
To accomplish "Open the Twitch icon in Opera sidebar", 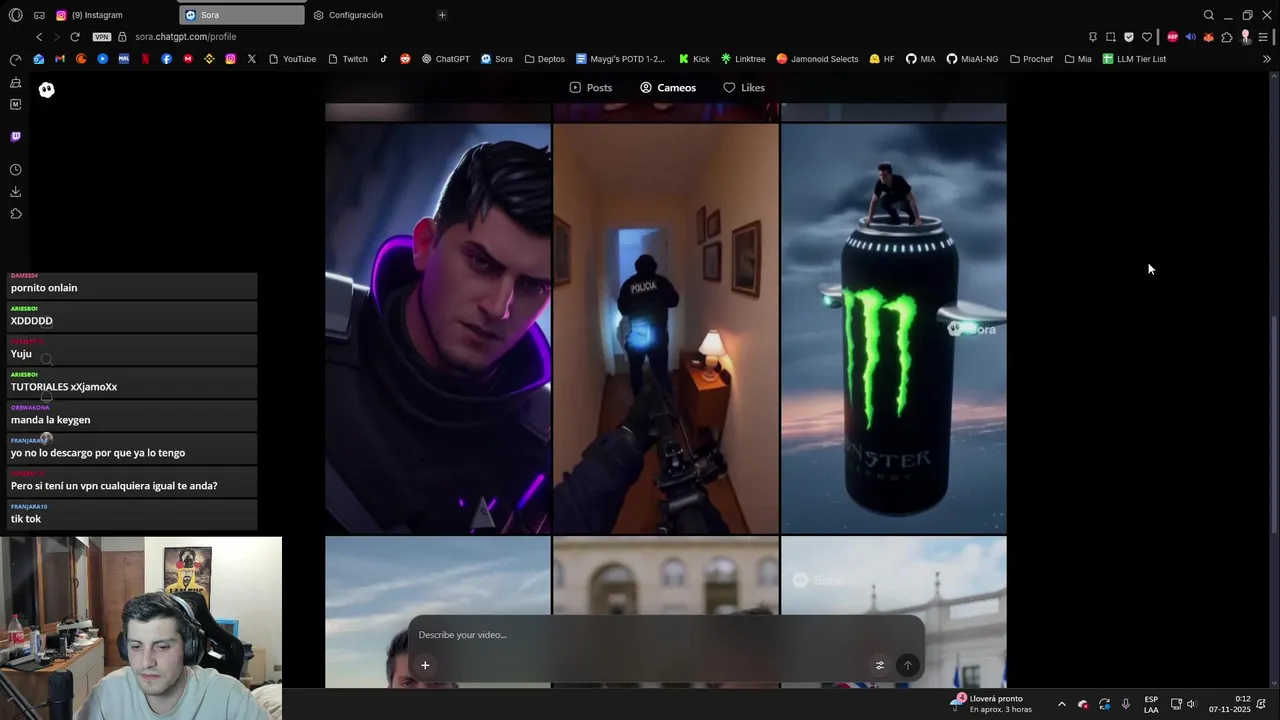I will (x=15, y=137).
